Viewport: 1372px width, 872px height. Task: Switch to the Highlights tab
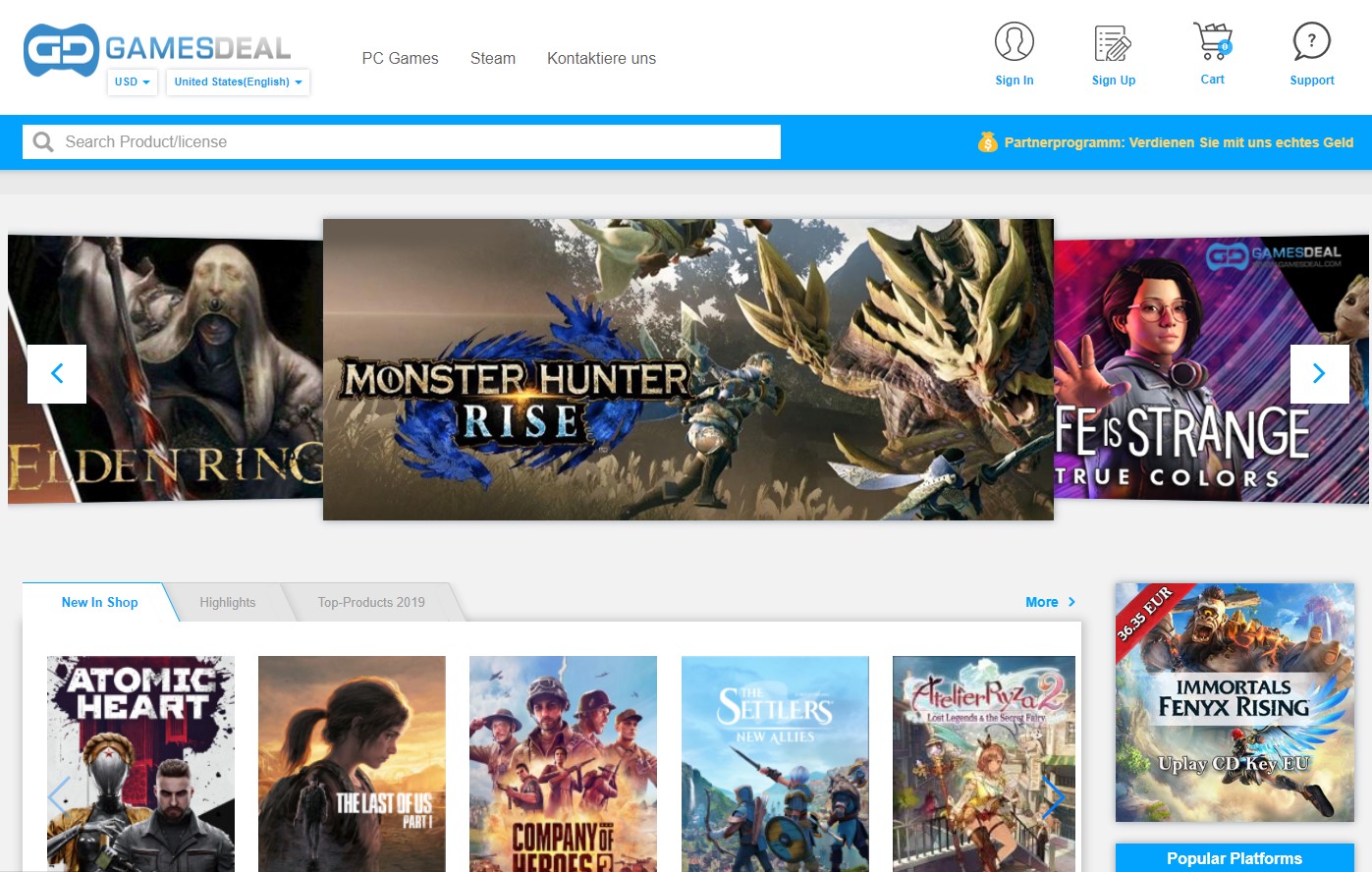tap(228, 602)
